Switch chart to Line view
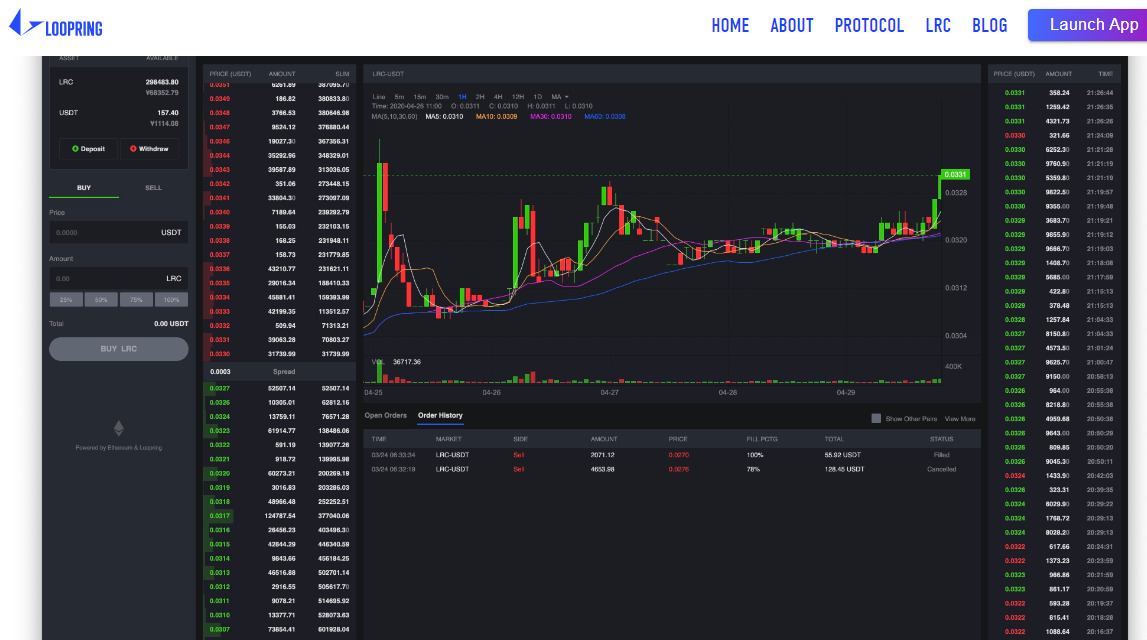 [379, 97]
